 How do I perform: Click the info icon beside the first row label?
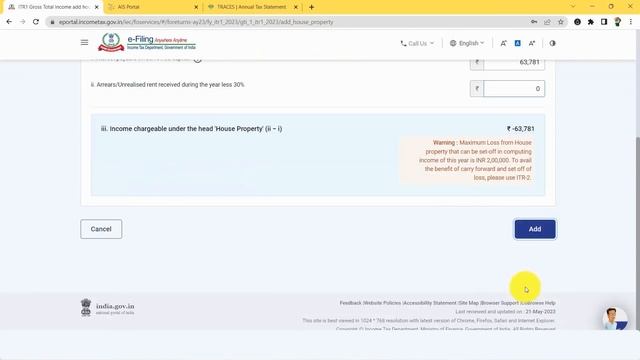click(x=198, y=60)
